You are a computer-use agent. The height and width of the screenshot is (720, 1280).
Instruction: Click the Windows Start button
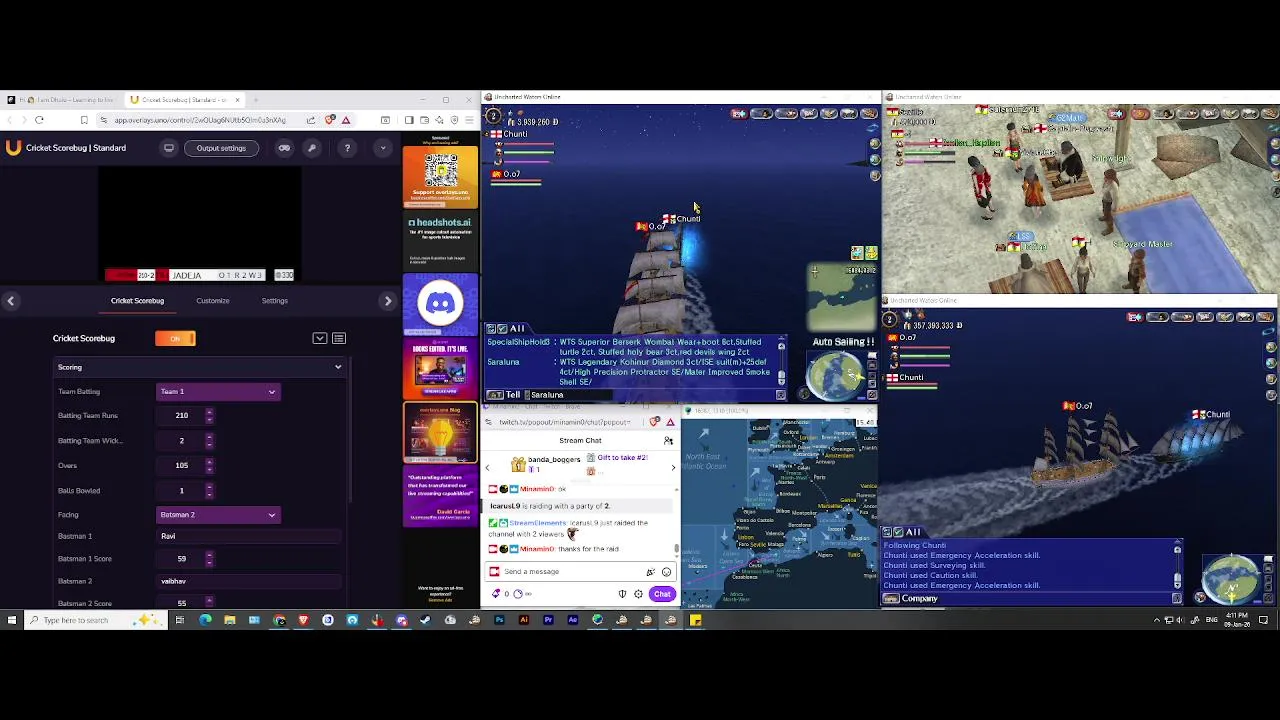click(11, 620)
